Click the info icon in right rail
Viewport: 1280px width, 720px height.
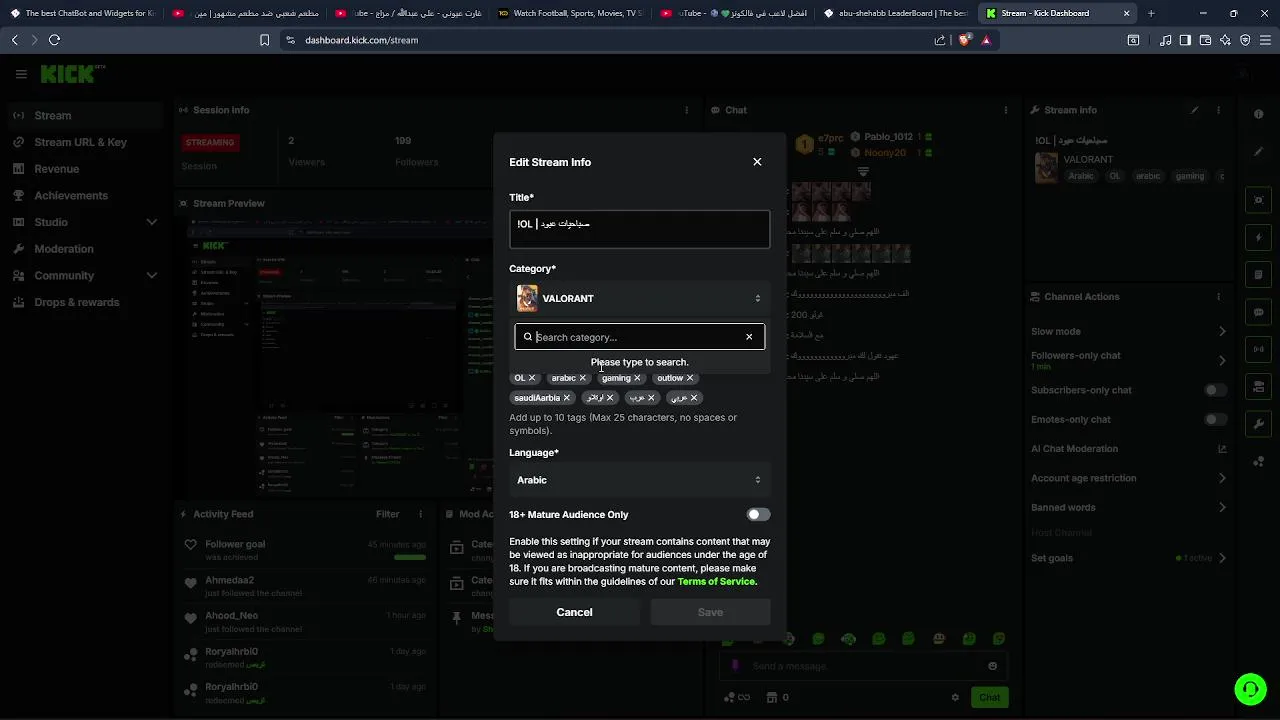(x=1259, y=114)
